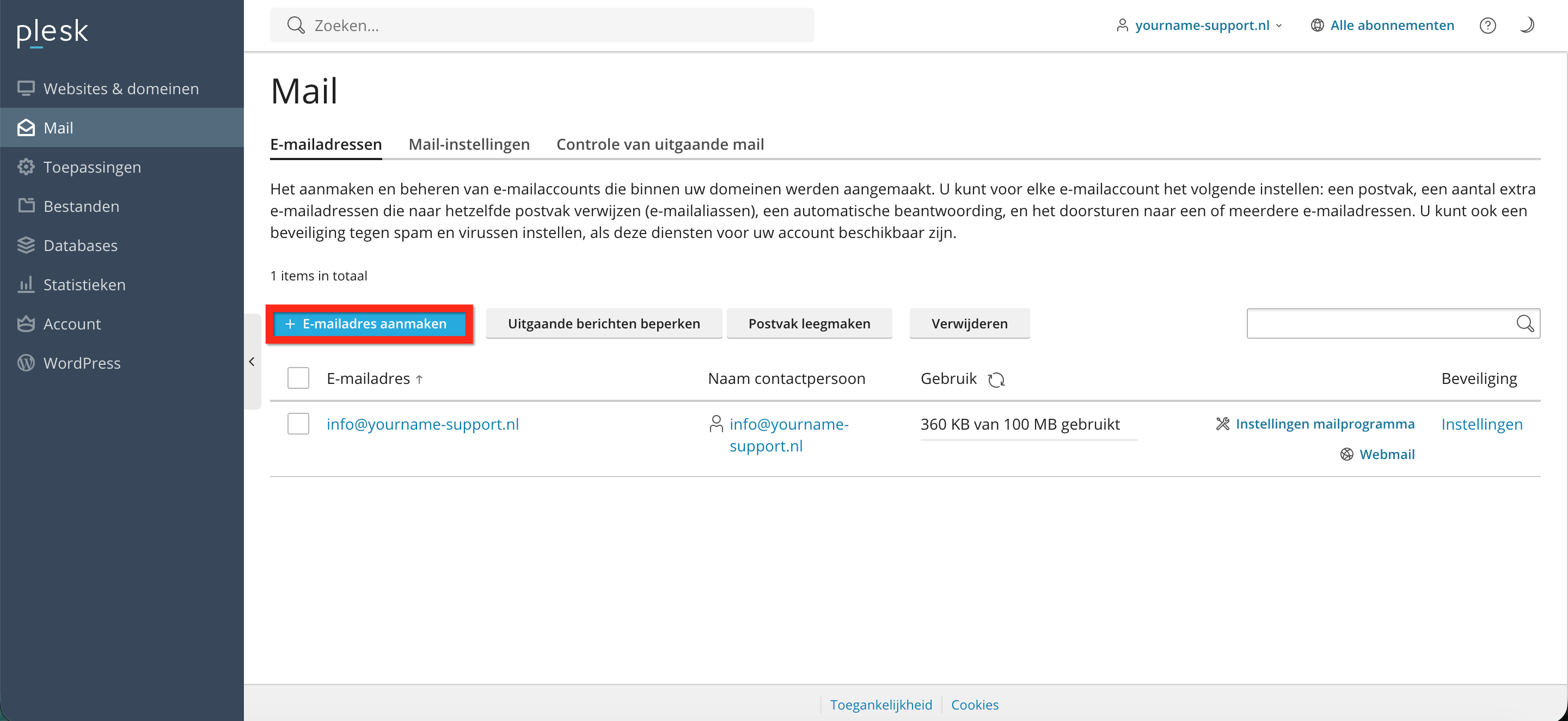Open Databases in the sidebar
The width and height of the screenshot is (1568, 721).
coord(79,246)
